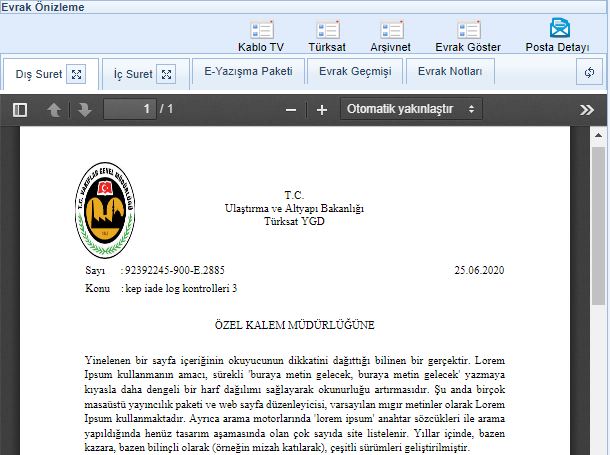Open the Türksat list icon

point(327,30)
